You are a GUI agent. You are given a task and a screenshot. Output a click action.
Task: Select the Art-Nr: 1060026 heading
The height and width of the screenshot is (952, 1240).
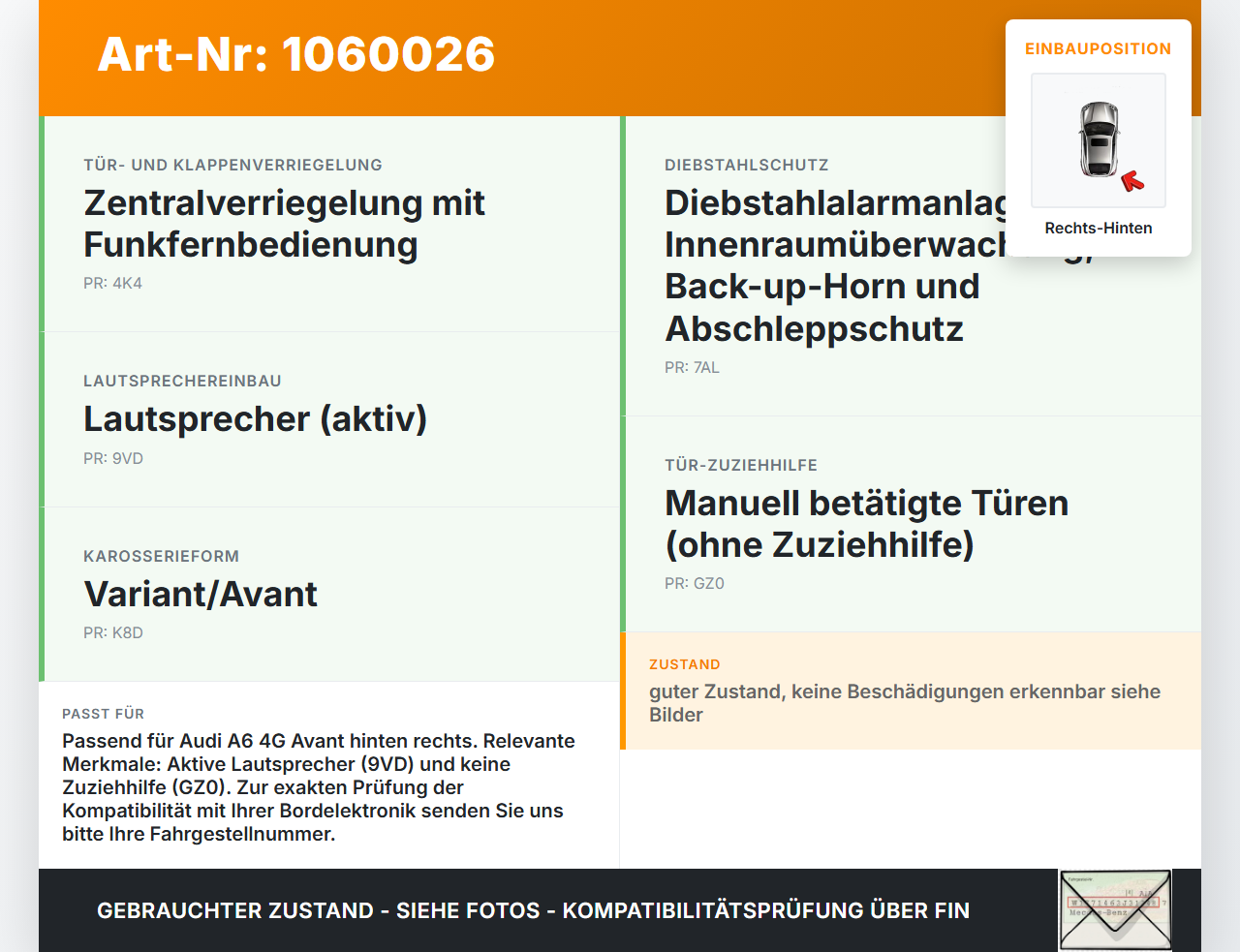click(296, 54)
